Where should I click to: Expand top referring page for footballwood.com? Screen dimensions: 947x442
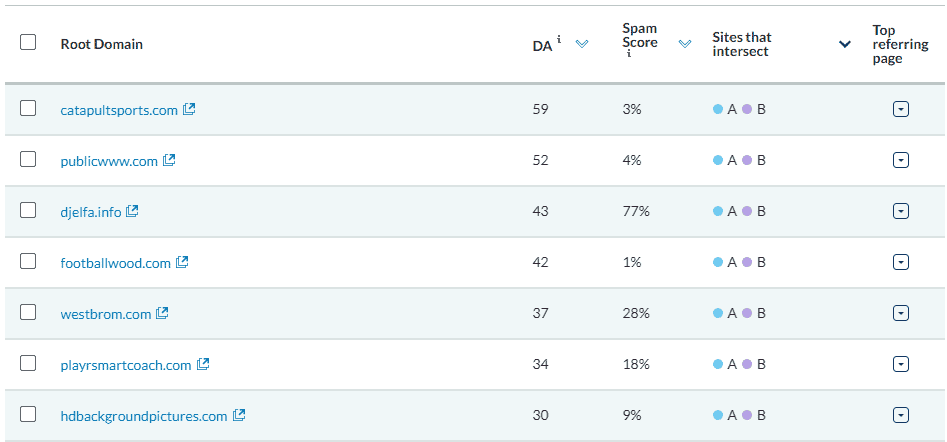pyautogui.click(x=900, y=262)
